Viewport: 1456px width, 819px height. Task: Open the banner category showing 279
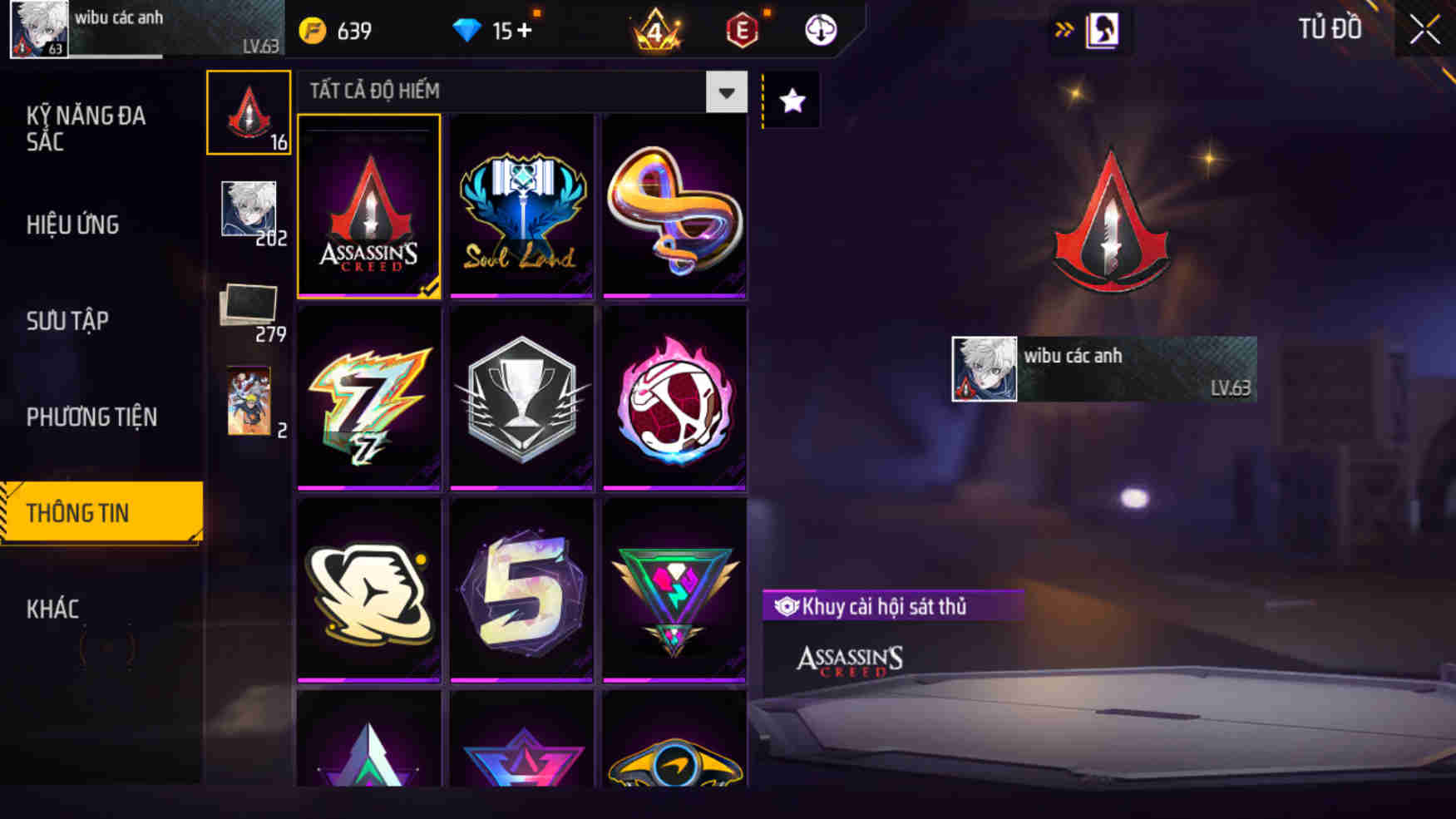tap(249, 310)
